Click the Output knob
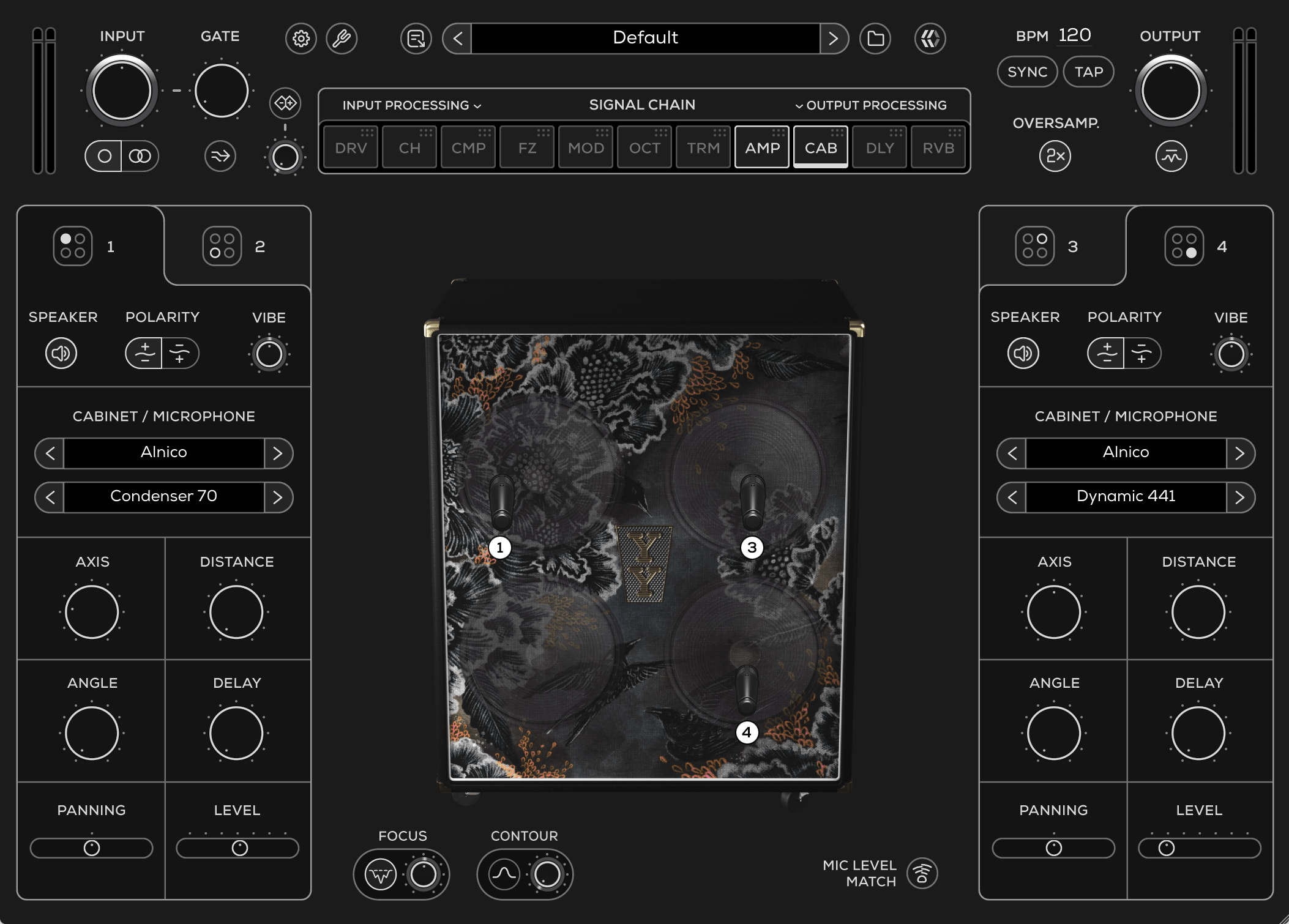The height and width of the screenshot is (924, 1289). point(1171,91)
